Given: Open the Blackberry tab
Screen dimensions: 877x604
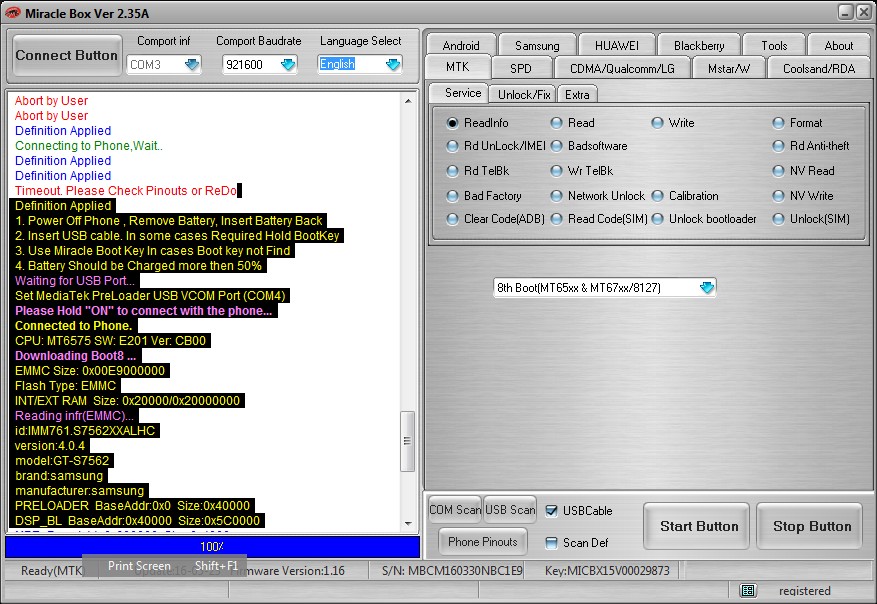Looking at the screenshot, I should 699,45.
